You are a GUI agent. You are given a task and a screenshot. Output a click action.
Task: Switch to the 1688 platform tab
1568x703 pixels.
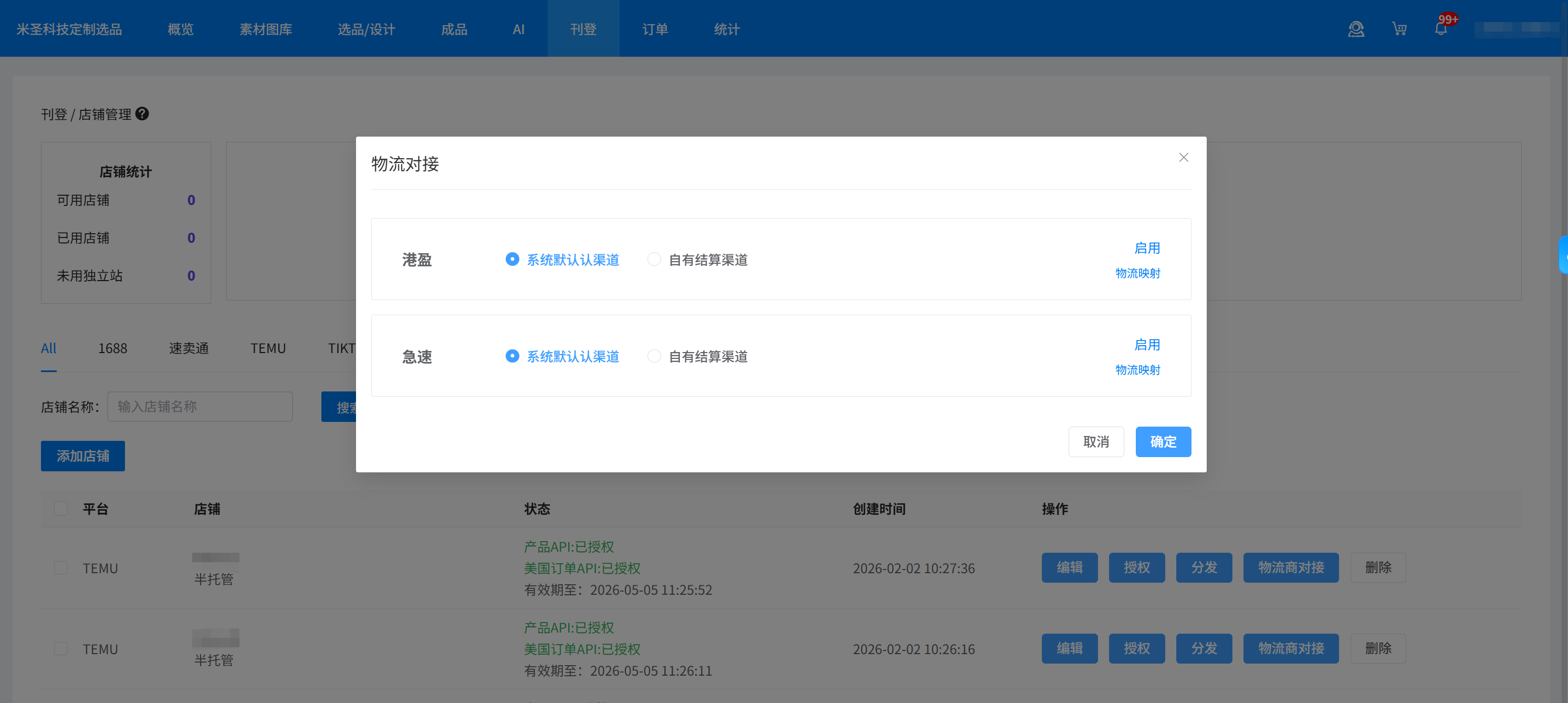(112, 348)
